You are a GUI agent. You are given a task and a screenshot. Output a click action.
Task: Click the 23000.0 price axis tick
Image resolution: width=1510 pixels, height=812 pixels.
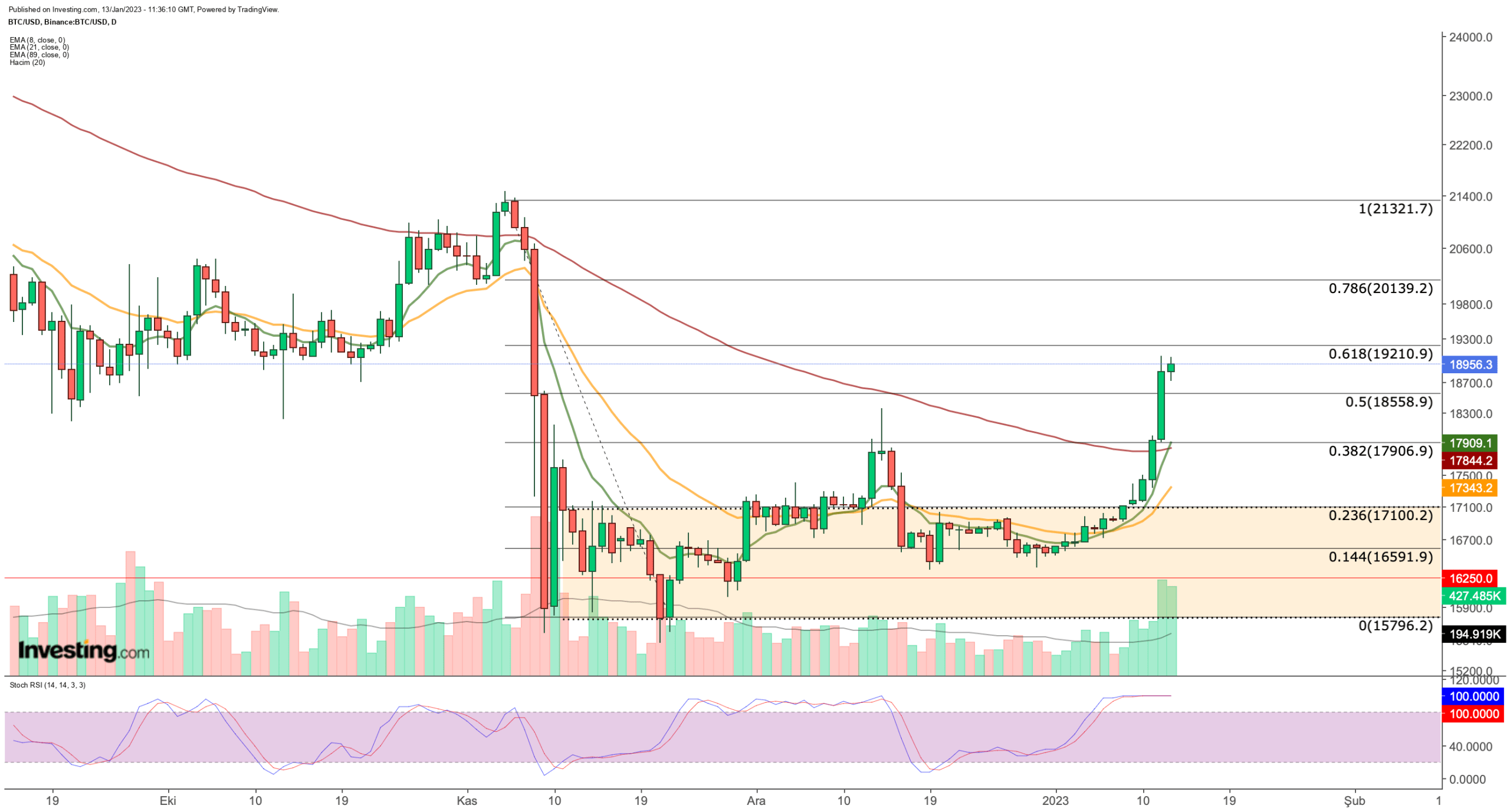coord(1470,96)
